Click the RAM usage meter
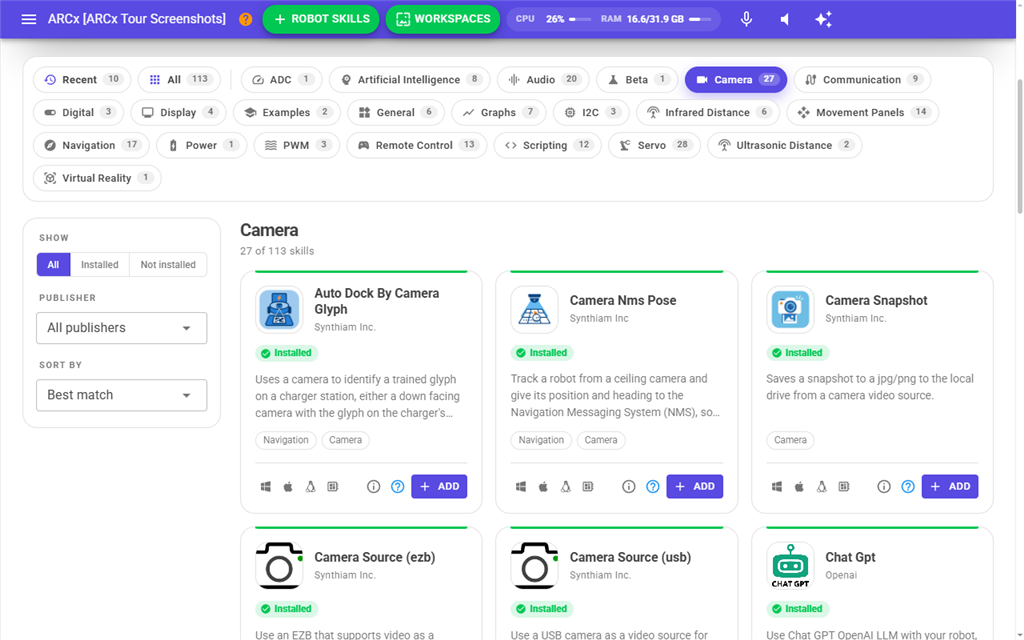Viewport: 1024px width, 640px height. (x=656, y=19)
